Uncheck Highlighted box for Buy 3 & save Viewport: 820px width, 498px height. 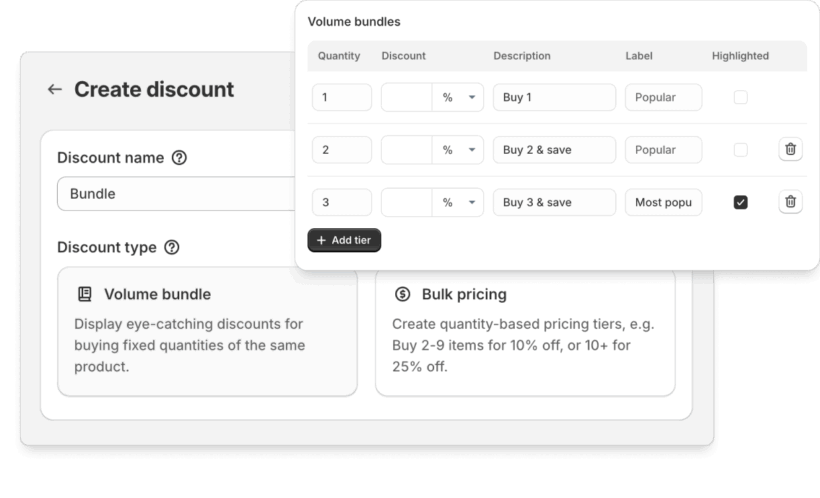[740, 202]
